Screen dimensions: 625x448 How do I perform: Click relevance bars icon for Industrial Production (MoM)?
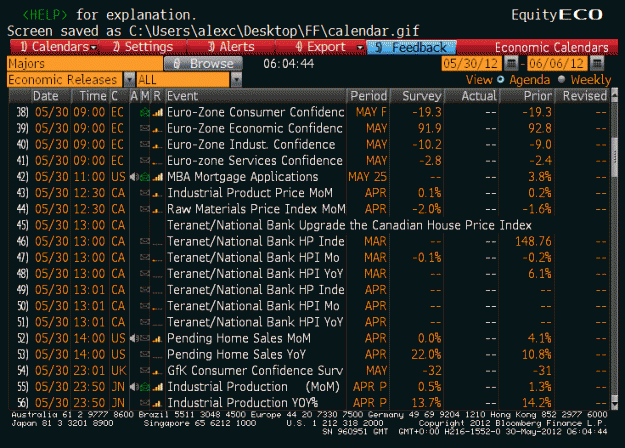[157, 387]
